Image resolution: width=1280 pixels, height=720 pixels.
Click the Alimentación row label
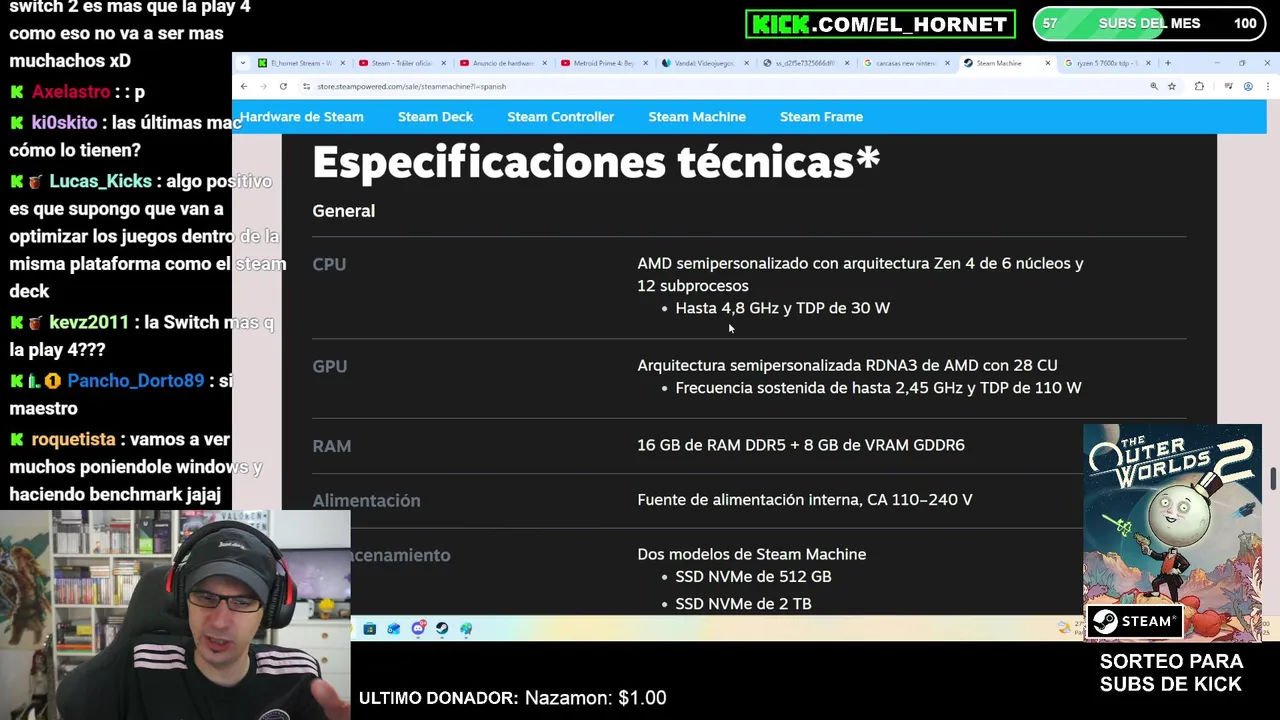pos(366,500)
